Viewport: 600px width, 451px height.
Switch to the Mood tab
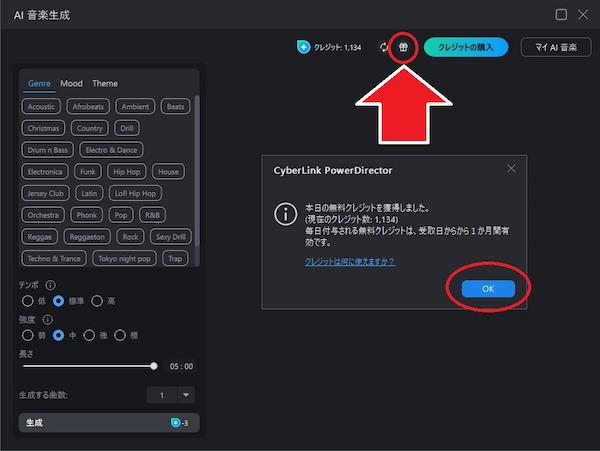click(71, 83)
